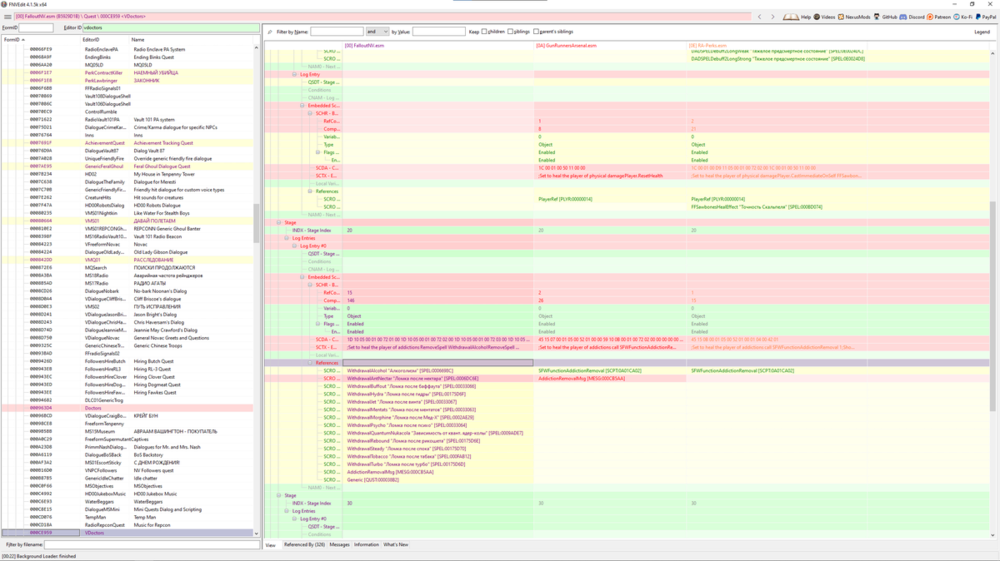Select the FalloutNV.esm column header
The width and height of the screenshot is (1000, 561).
pyautogui.click(x=438, y=45)
